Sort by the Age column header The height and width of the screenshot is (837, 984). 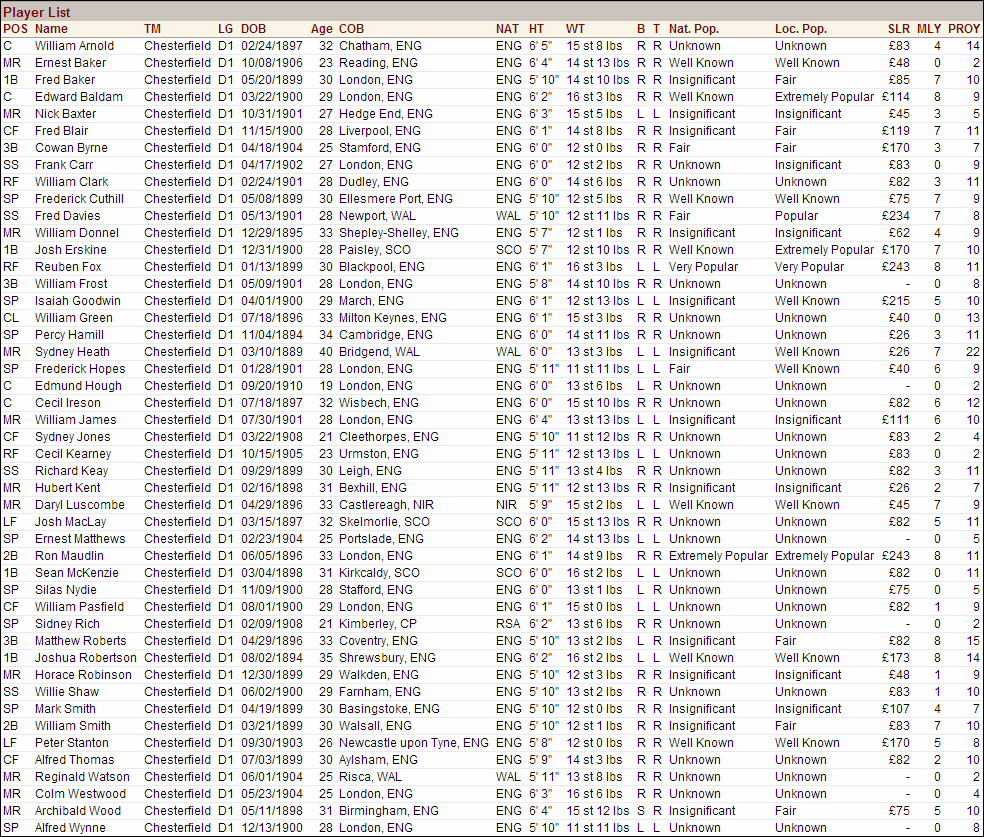click(x=321, y=29)
